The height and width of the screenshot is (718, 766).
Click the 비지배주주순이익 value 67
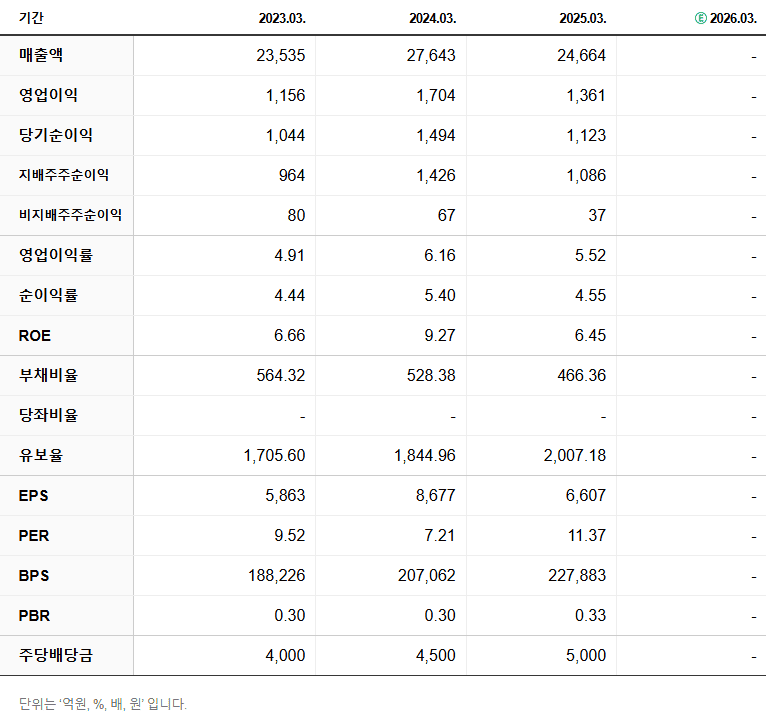(x=447, y=215)
